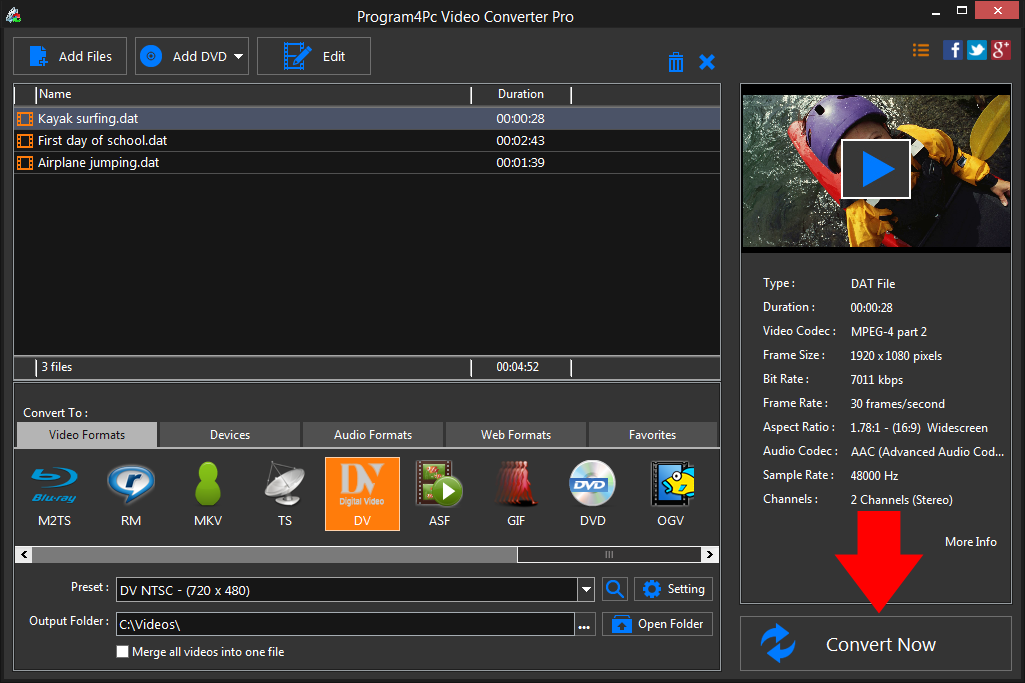
Task: Enable Merge all videos into one file
Action: (x=123, y=652)
